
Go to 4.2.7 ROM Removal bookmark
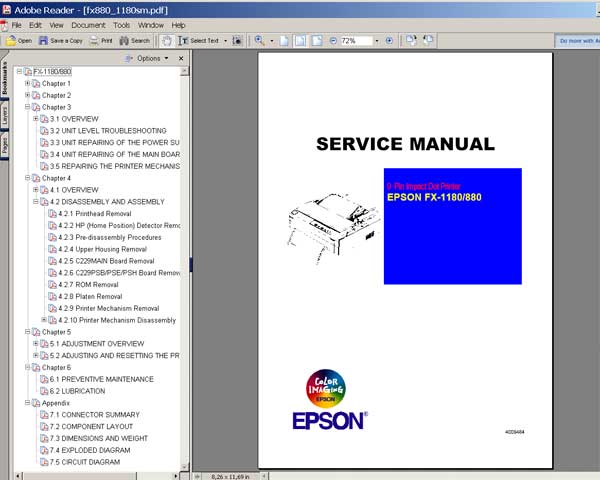(x=88, y=285)
